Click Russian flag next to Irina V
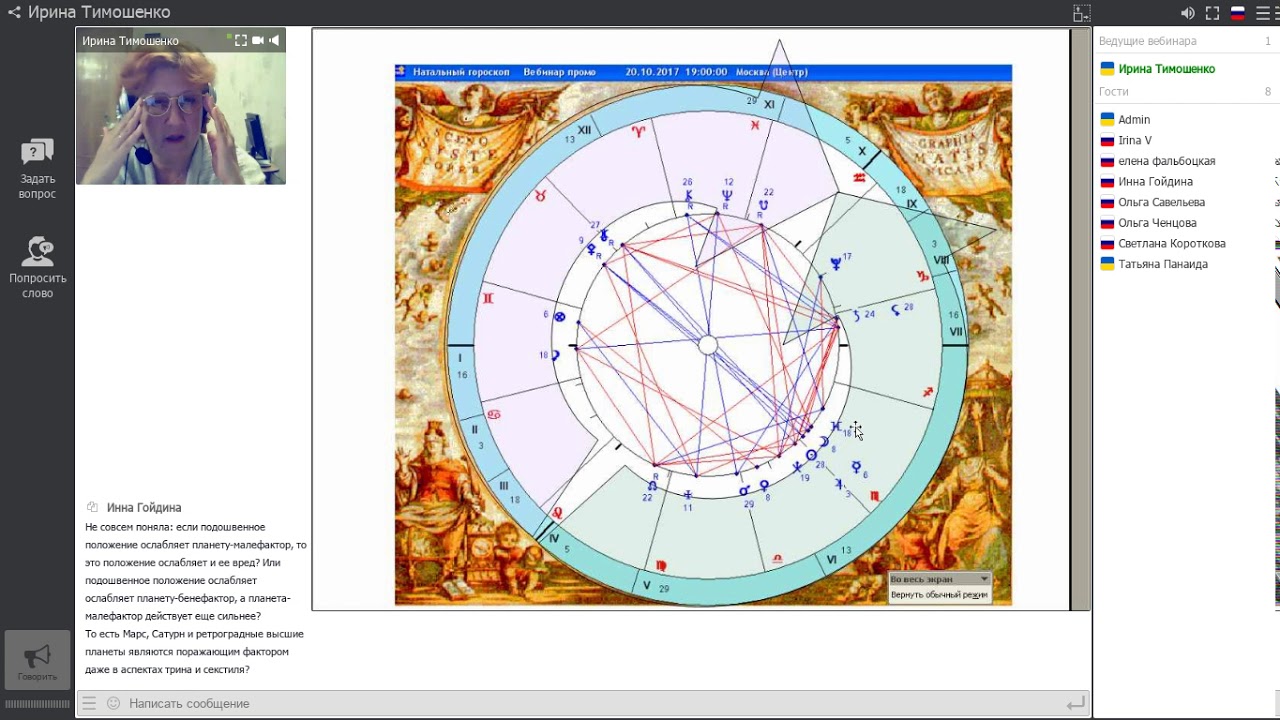 (1107, 140)
